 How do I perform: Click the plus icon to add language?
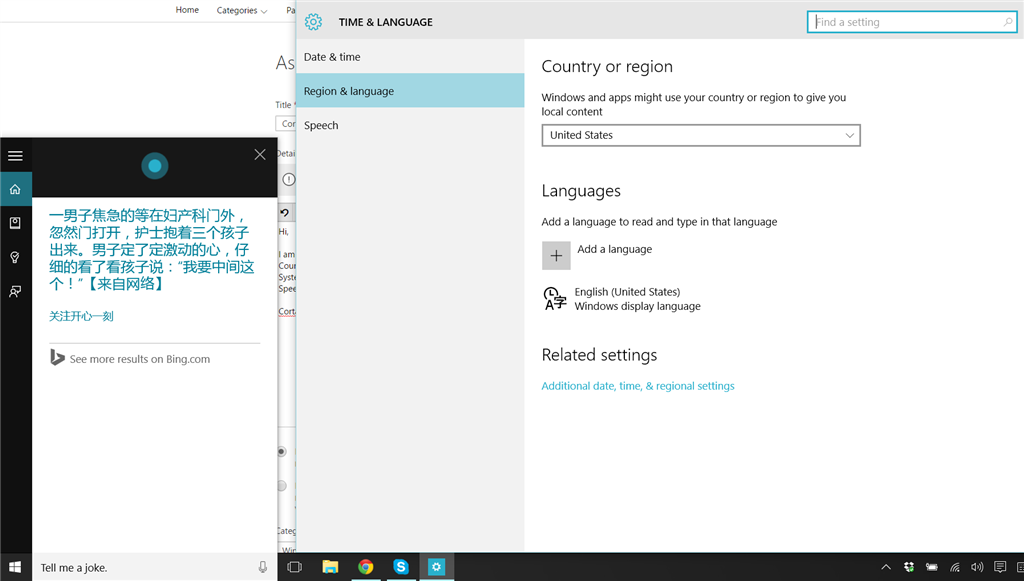[556, 255]
